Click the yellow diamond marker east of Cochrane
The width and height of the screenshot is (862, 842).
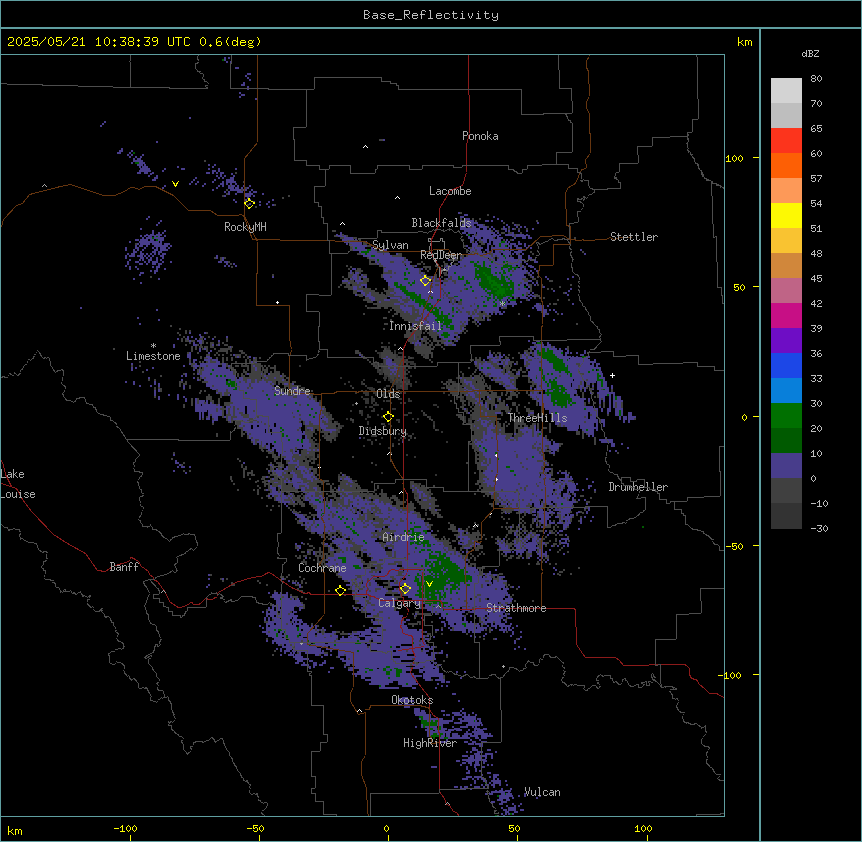340,590
